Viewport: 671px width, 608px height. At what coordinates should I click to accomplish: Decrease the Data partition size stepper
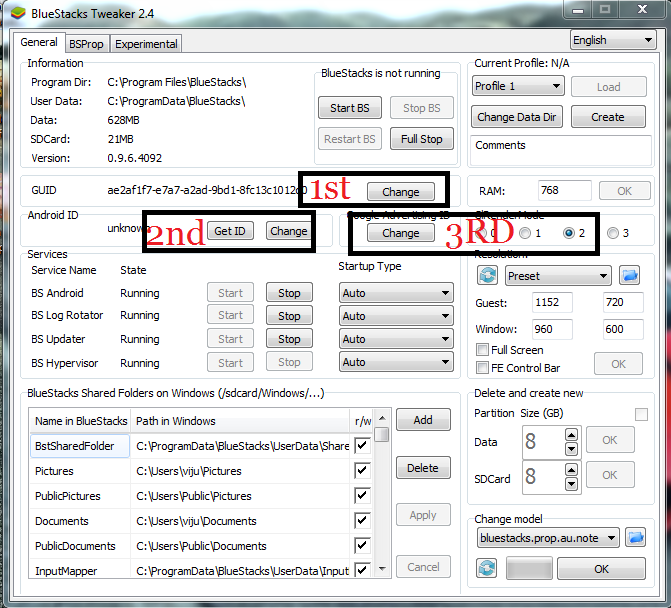(571, 449)
